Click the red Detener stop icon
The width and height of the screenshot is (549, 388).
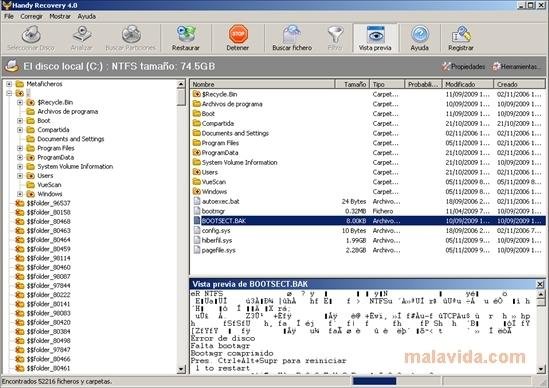click(238, 34)
